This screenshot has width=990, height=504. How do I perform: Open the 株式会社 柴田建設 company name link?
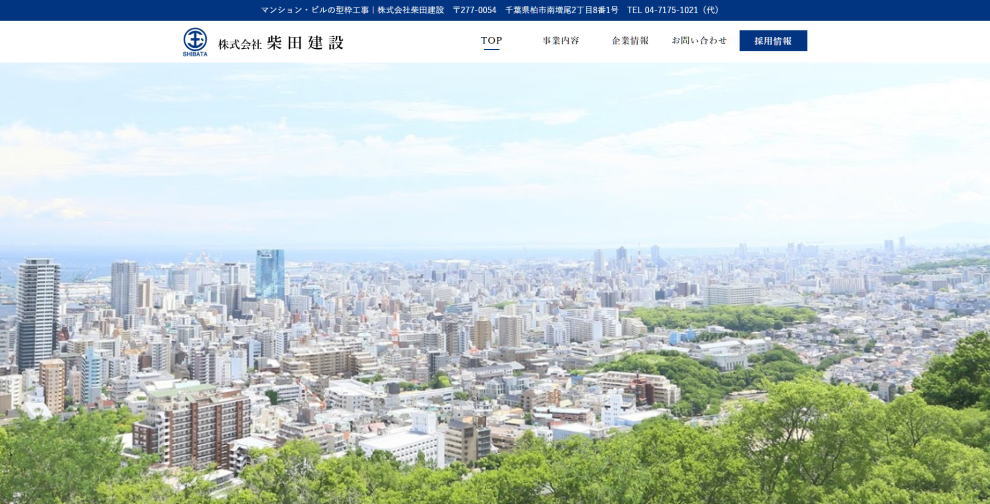coord(281,43)
